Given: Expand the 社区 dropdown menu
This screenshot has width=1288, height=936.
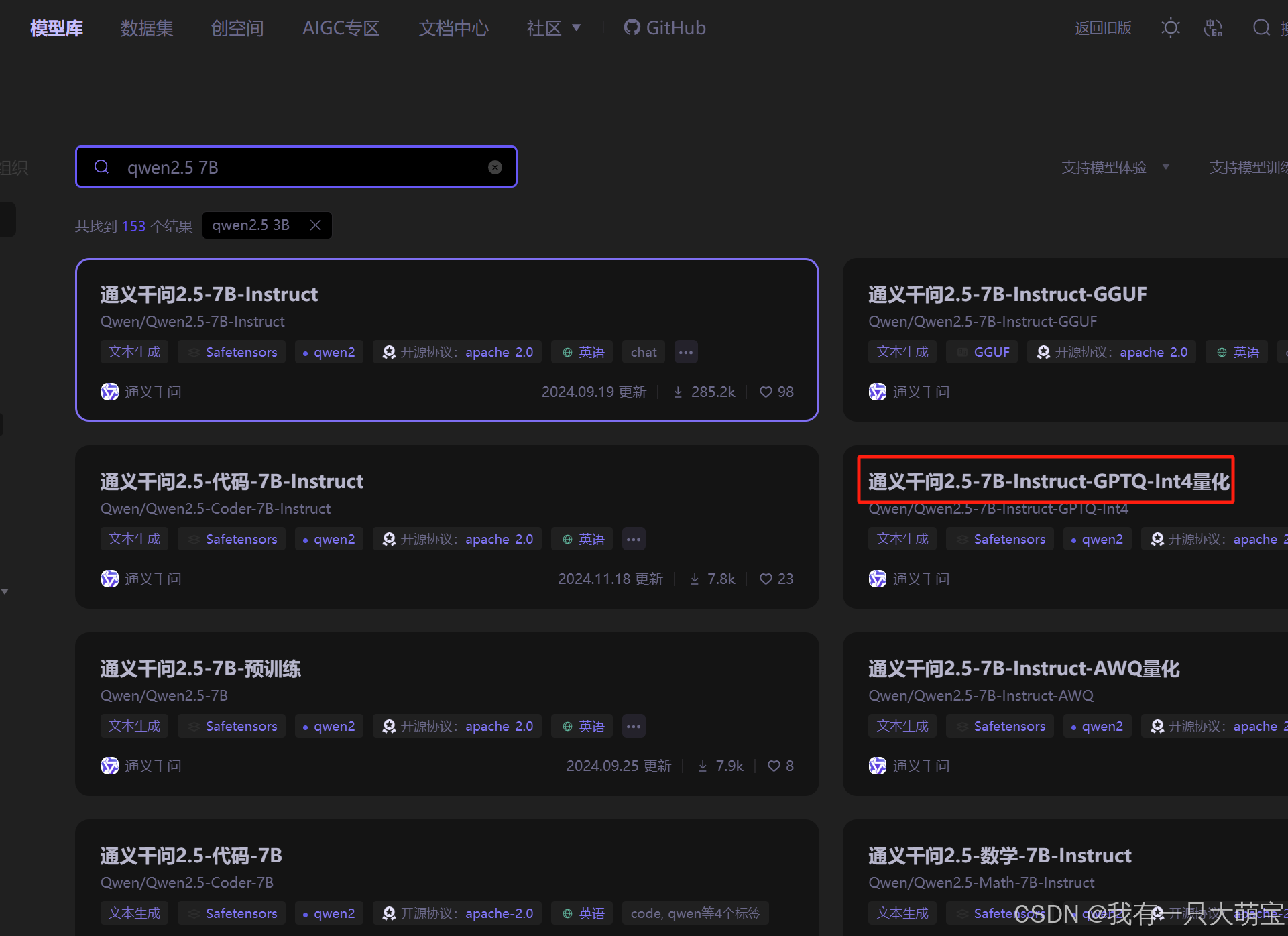Looking at the screenshot, I should [x=554, y=27].
